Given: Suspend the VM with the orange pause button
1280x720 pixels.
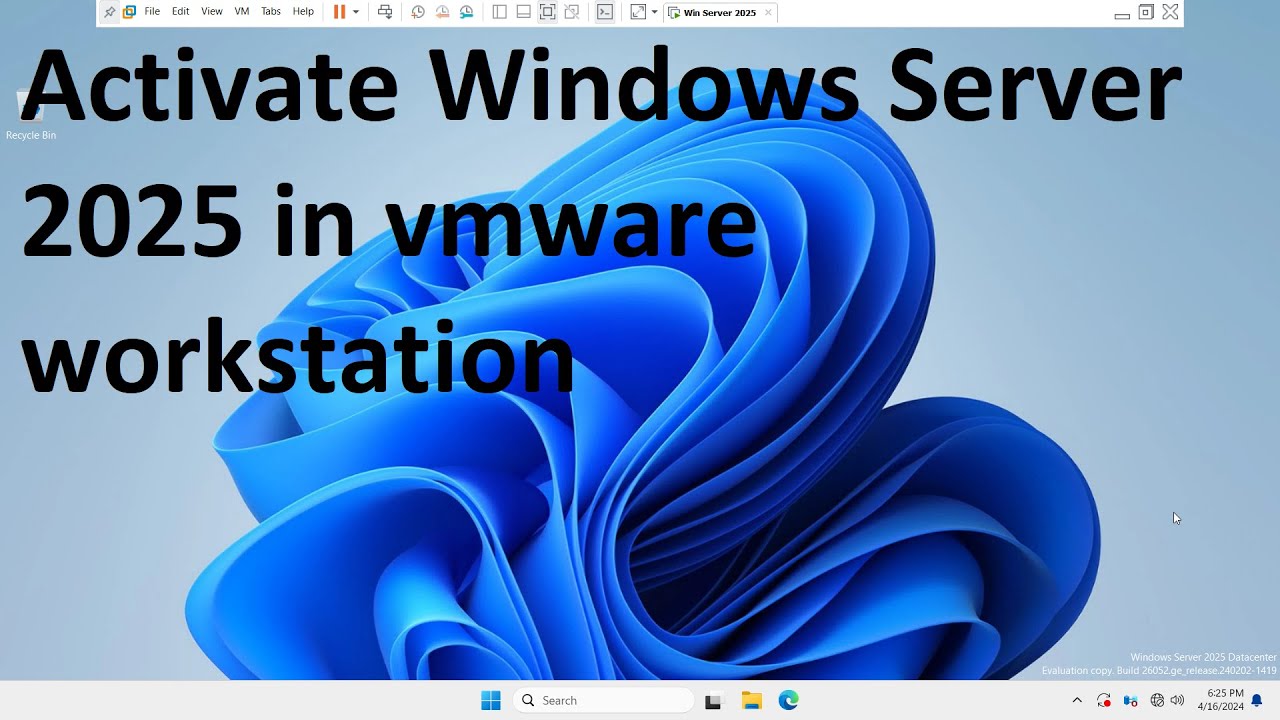Looking at the screenshot, I should tap(339, 12).
